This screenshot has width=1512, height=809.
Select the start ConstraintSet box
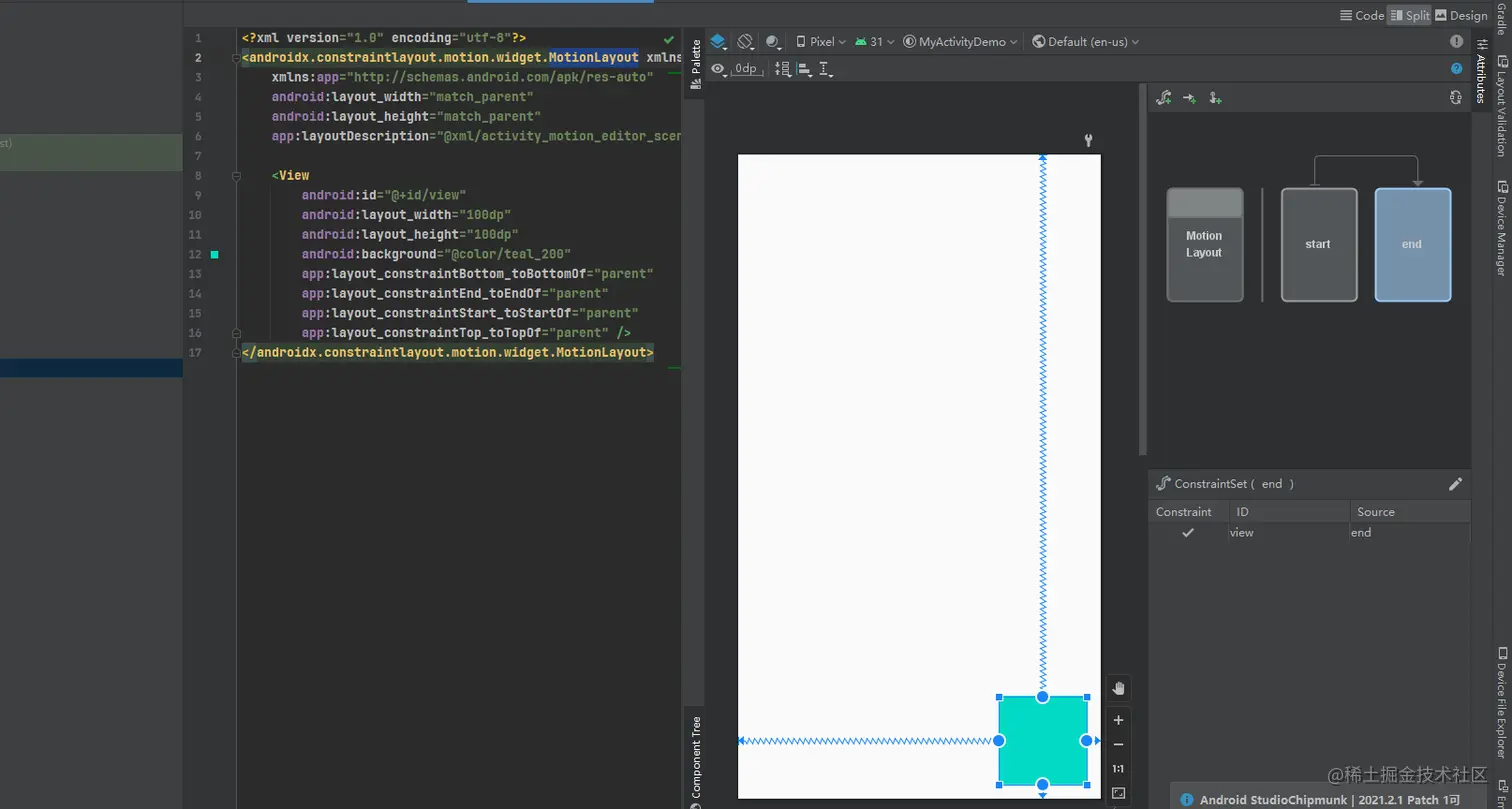coord(1319,245)
